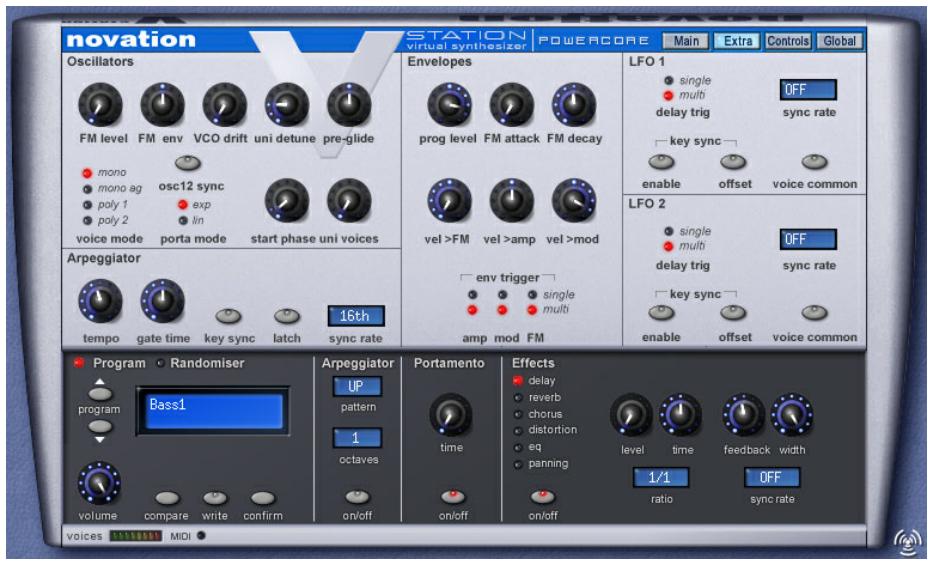Click the effects time knob

tap(681, 414)
